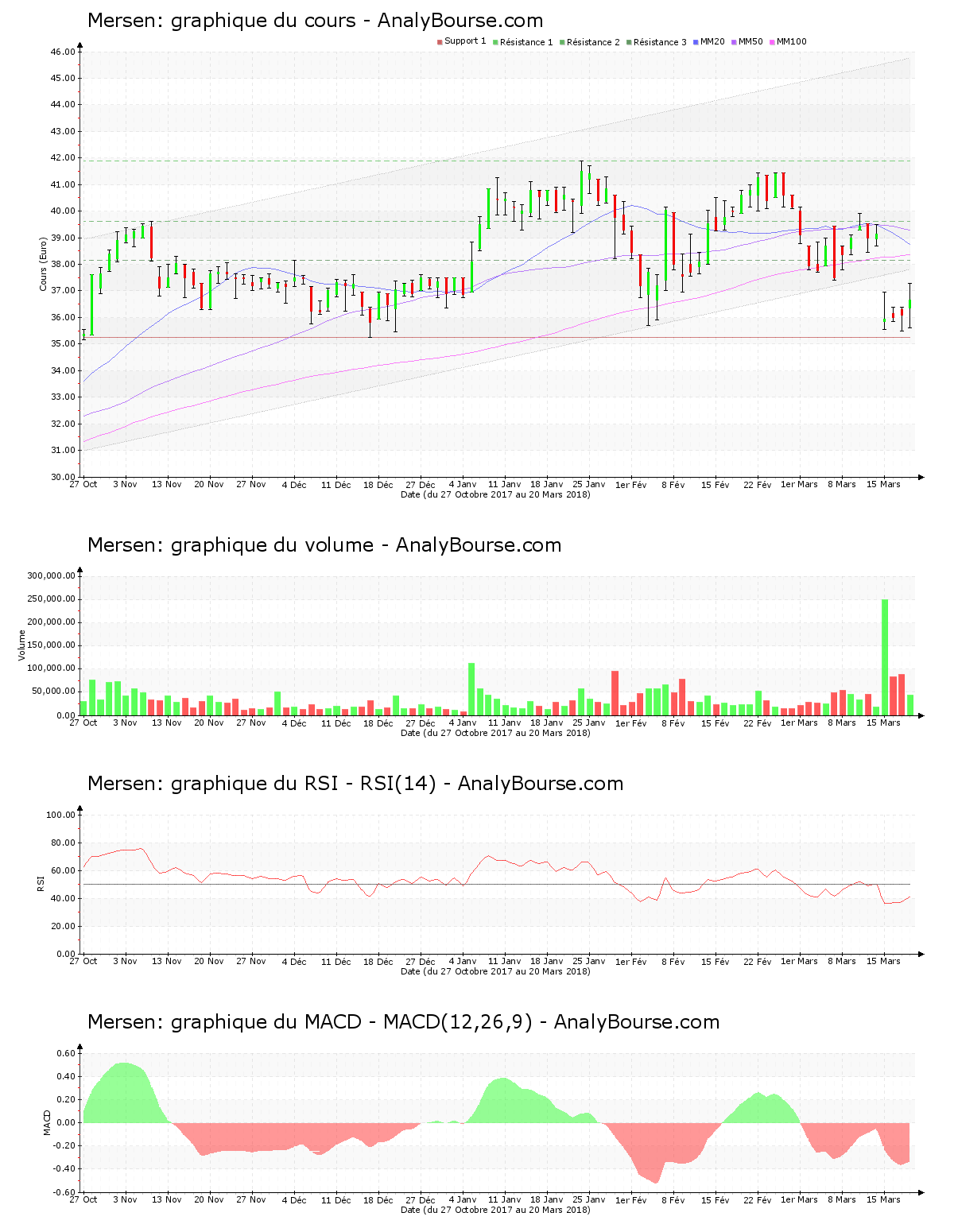Click '1er Fév' on the volume chart axis
954x1232 pixels.
coord(631,723)
